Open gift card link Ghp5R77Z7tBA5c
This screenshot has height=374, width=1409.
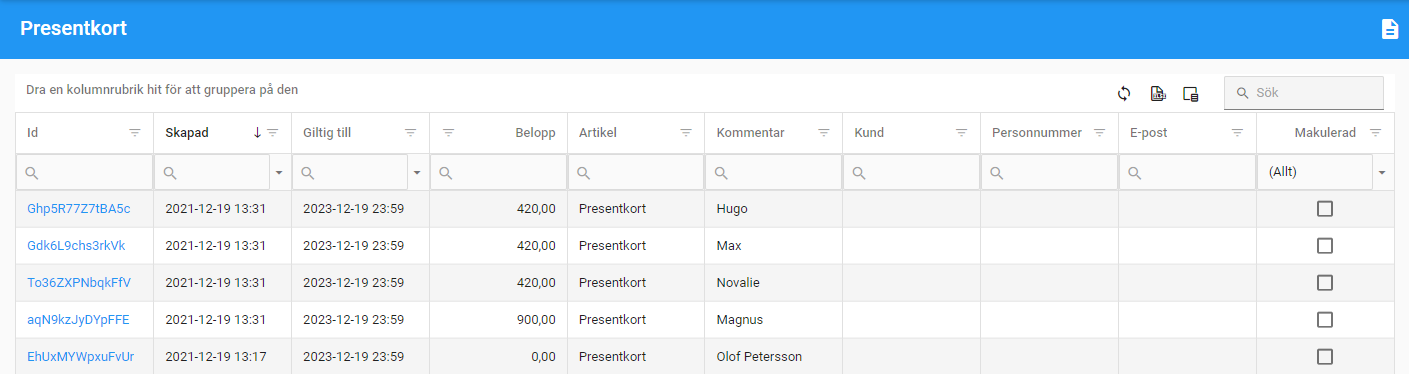coord(78,209)
